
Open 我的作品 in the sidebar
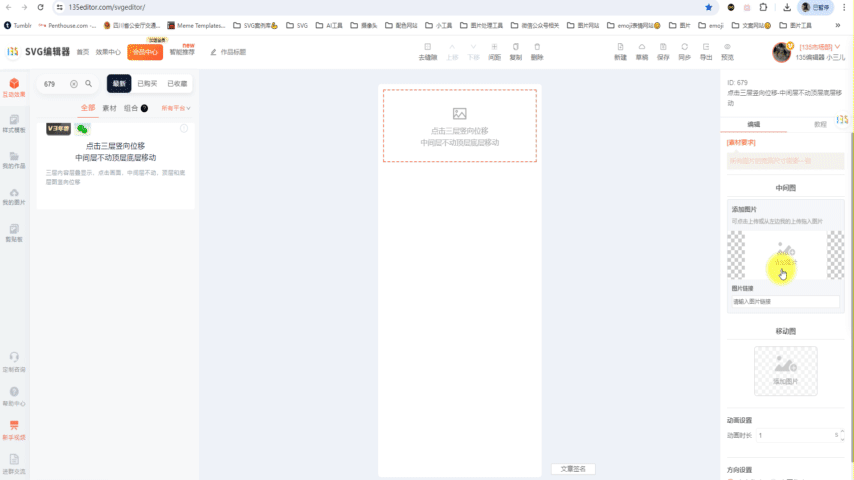point(14,160)
